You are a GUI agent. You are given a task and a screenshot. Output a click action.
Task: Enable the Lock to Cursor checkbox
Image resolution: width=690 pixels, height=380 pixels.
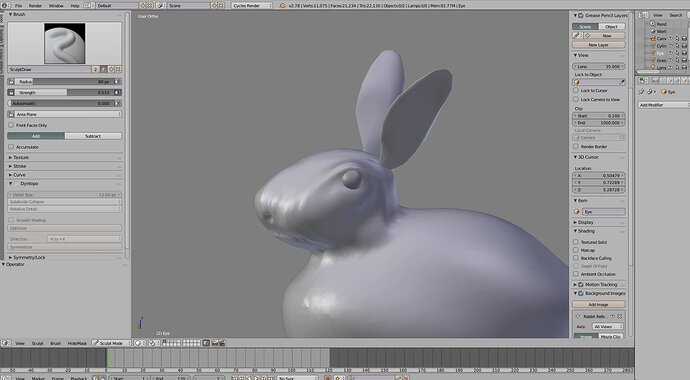pyautogui.click(x=576, y=90)
